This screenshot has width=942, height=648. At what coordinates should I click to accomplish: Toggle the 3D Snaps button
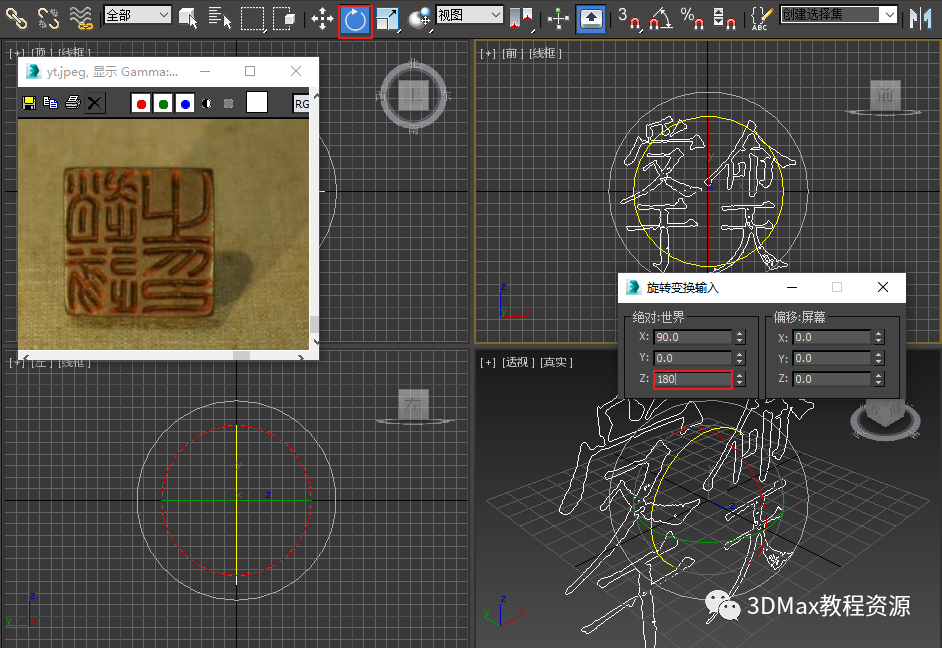[628, 19]
